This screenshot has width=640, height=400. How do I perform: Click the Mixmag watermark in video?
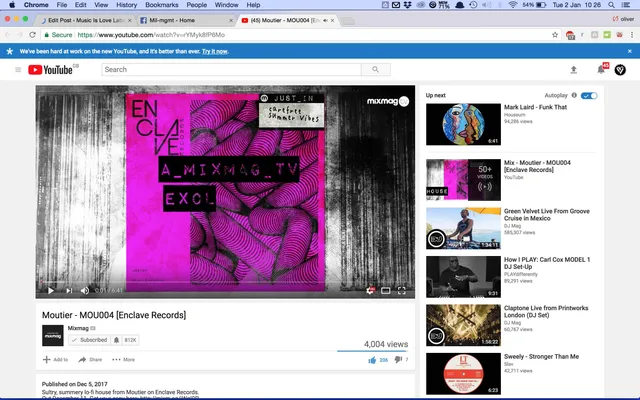388,101
